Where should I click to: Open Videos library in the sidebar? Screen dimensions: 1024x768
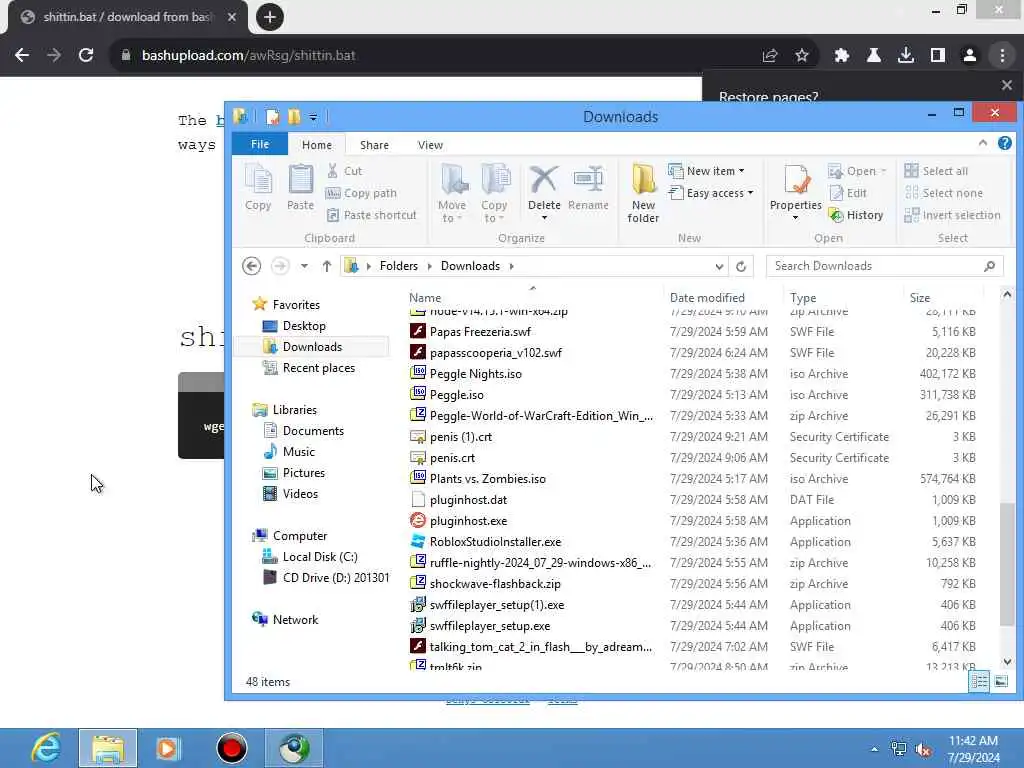(x=290, y=494)
